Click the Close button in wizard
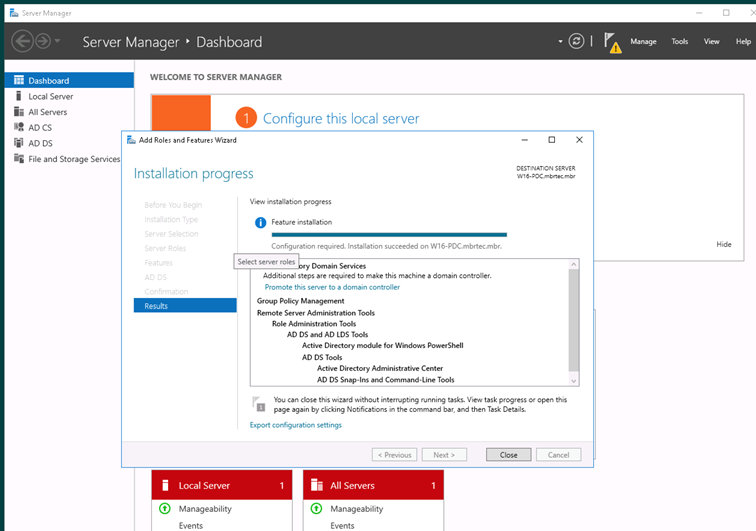 508,455
